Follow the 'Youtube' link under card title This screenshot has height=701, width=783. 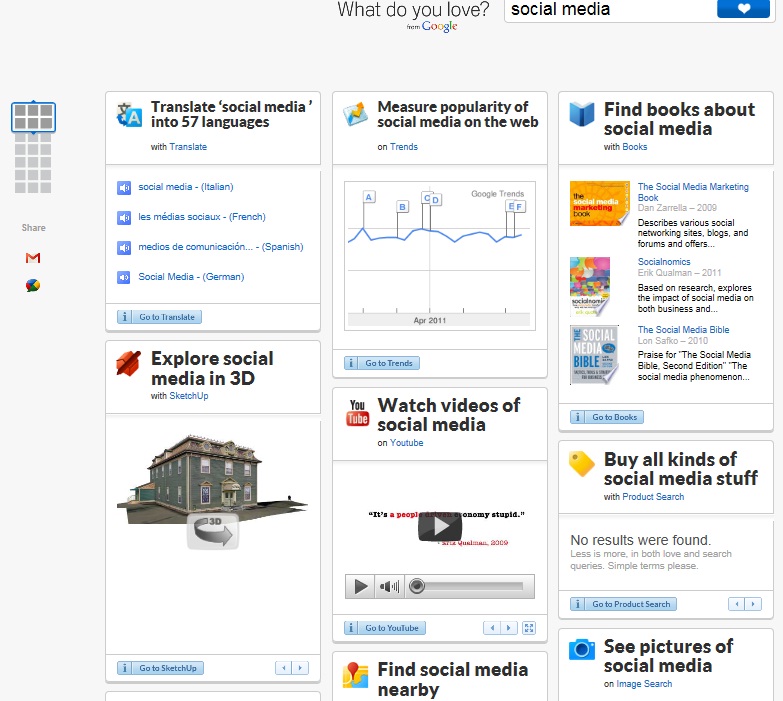(406, 442)
